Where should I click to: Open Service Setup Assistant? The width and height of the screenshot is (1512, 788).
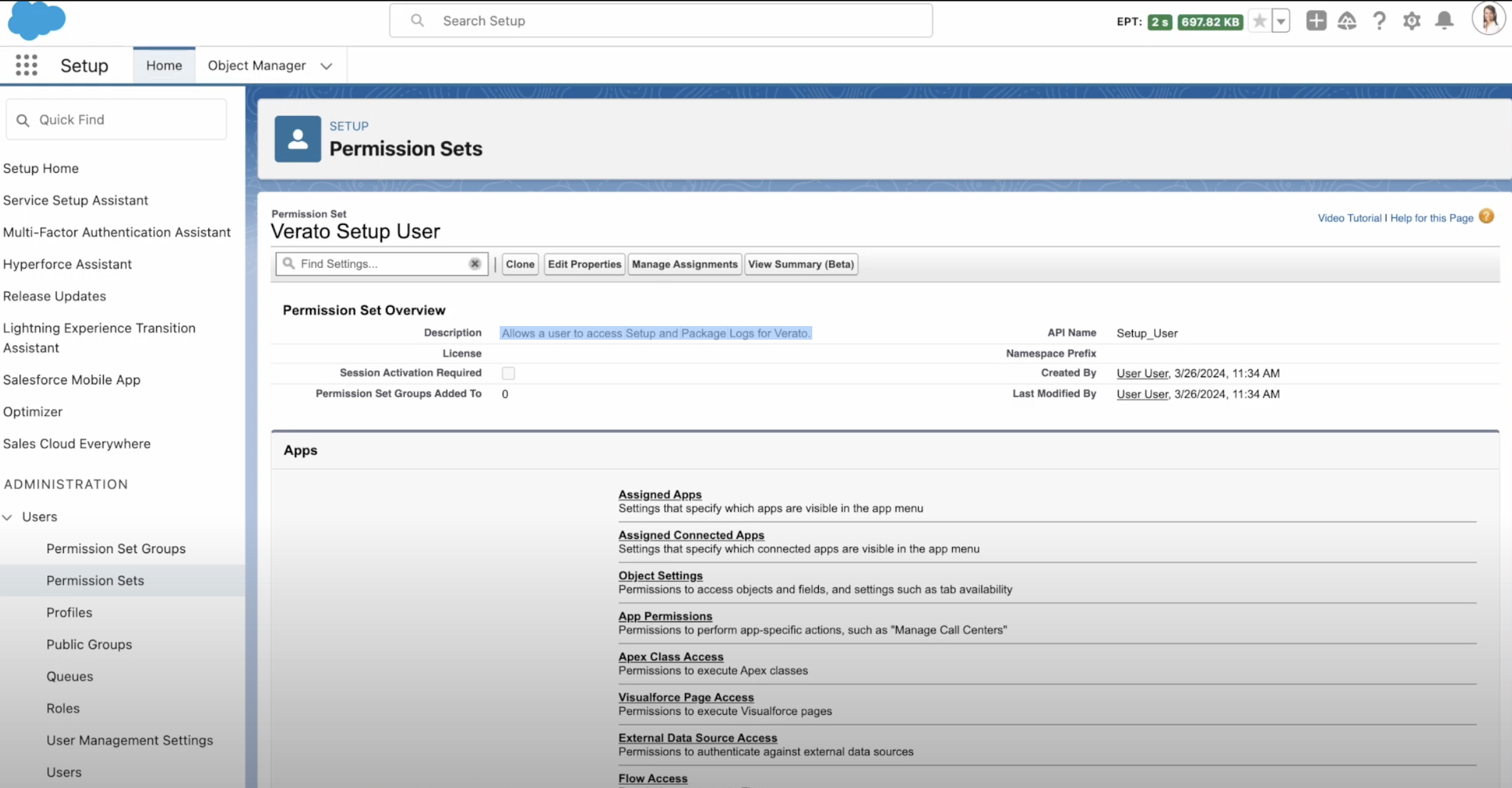[76, 201]
